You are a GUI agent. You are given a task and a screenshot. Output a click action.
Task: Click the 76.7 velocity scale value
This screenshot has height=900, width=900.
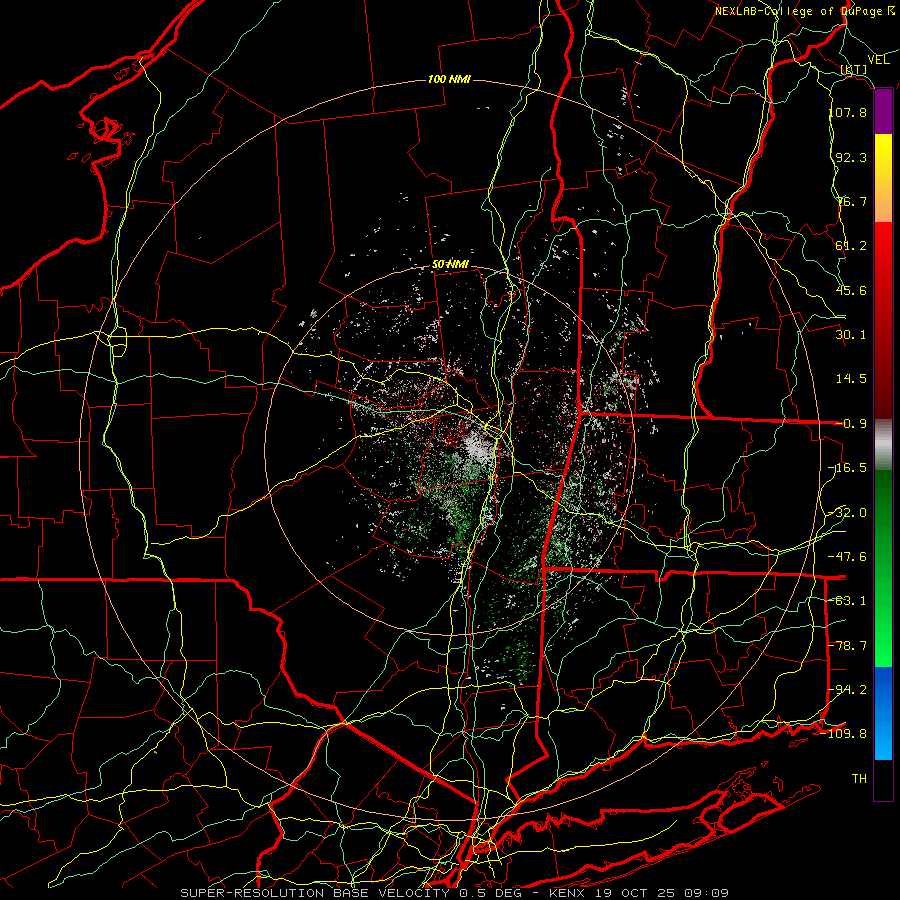coord(851,201)
